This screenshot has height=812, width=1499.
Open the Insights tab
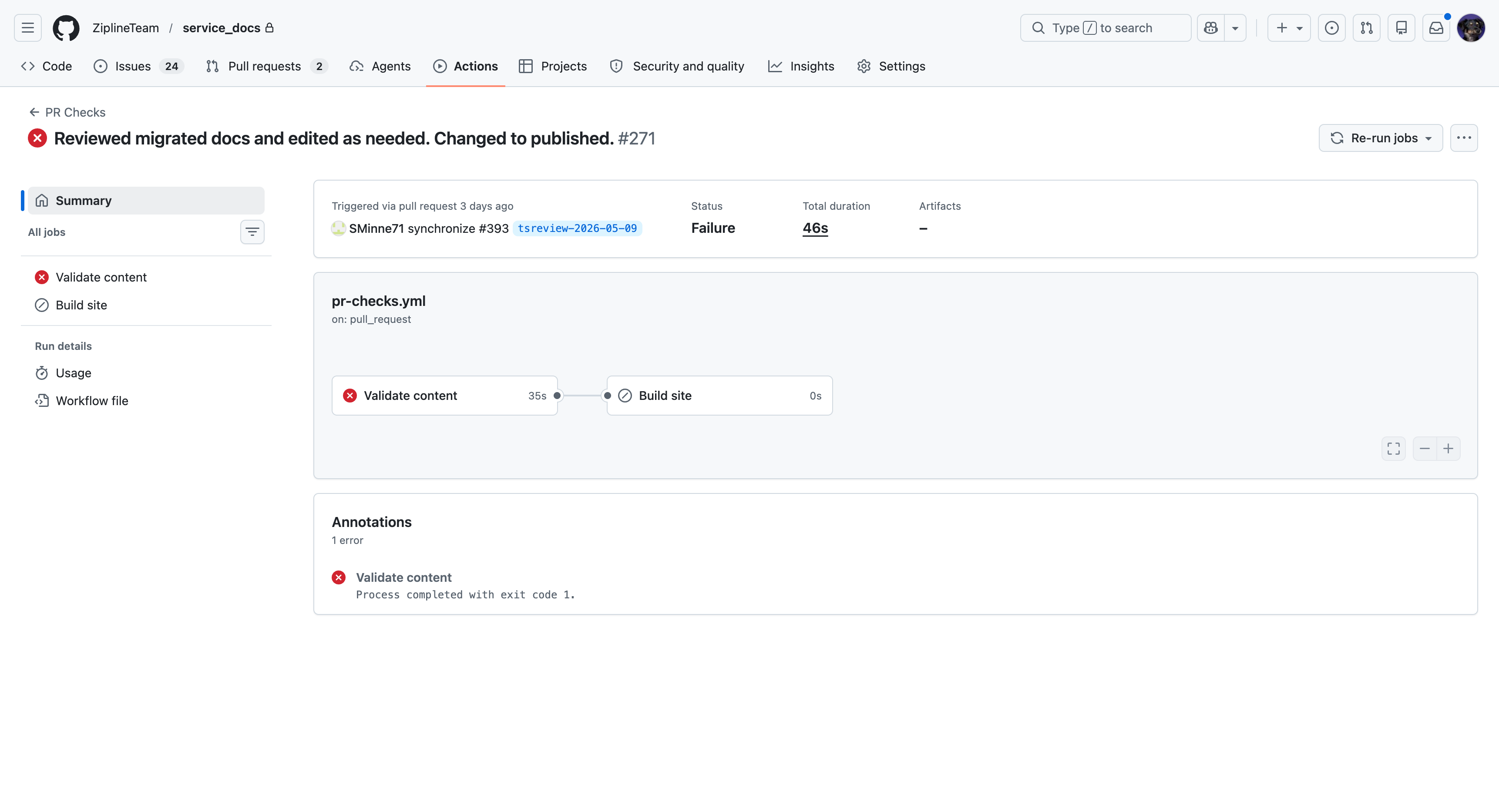tap(801, 66)
